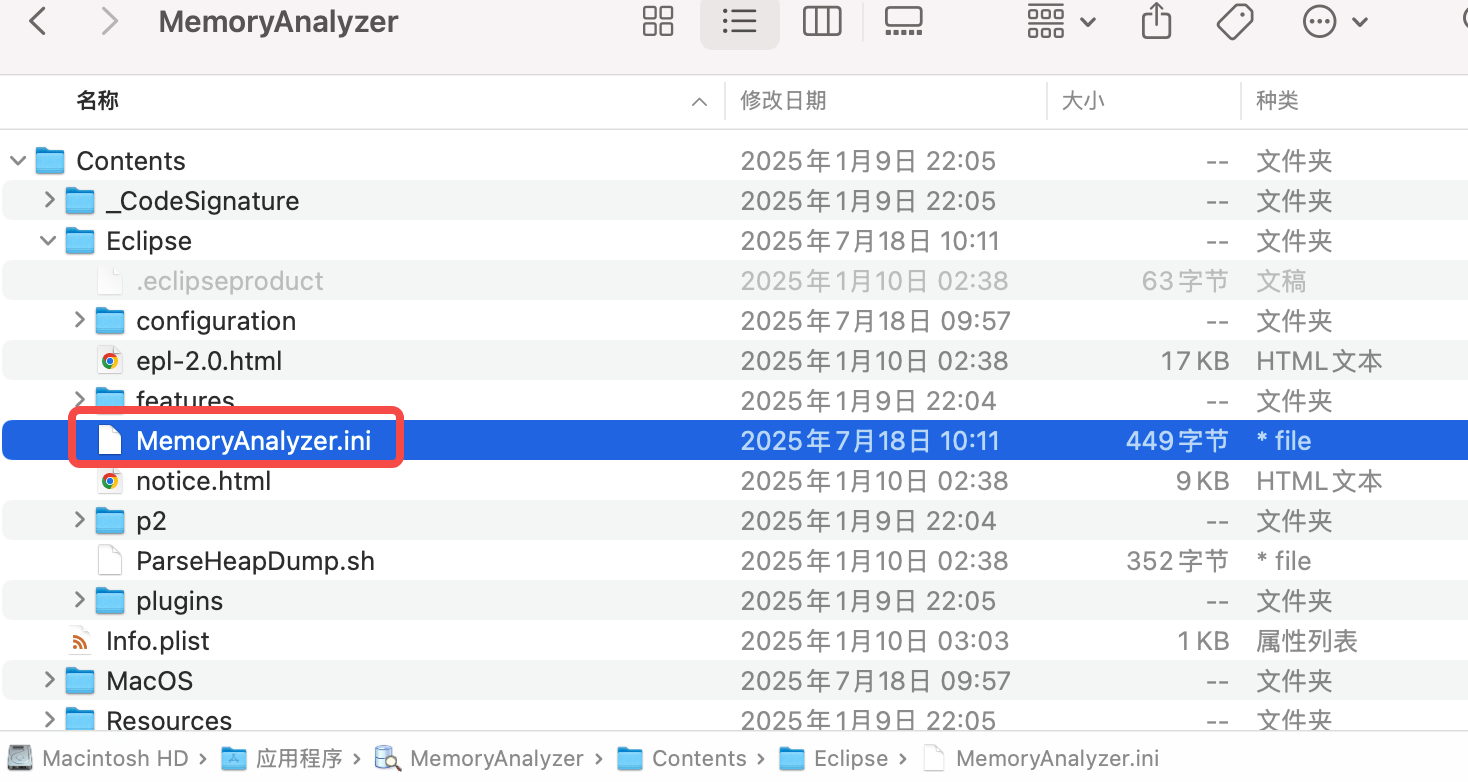Select the MemoryAnalyzer.ini file icon in the list

coord(110,441)
